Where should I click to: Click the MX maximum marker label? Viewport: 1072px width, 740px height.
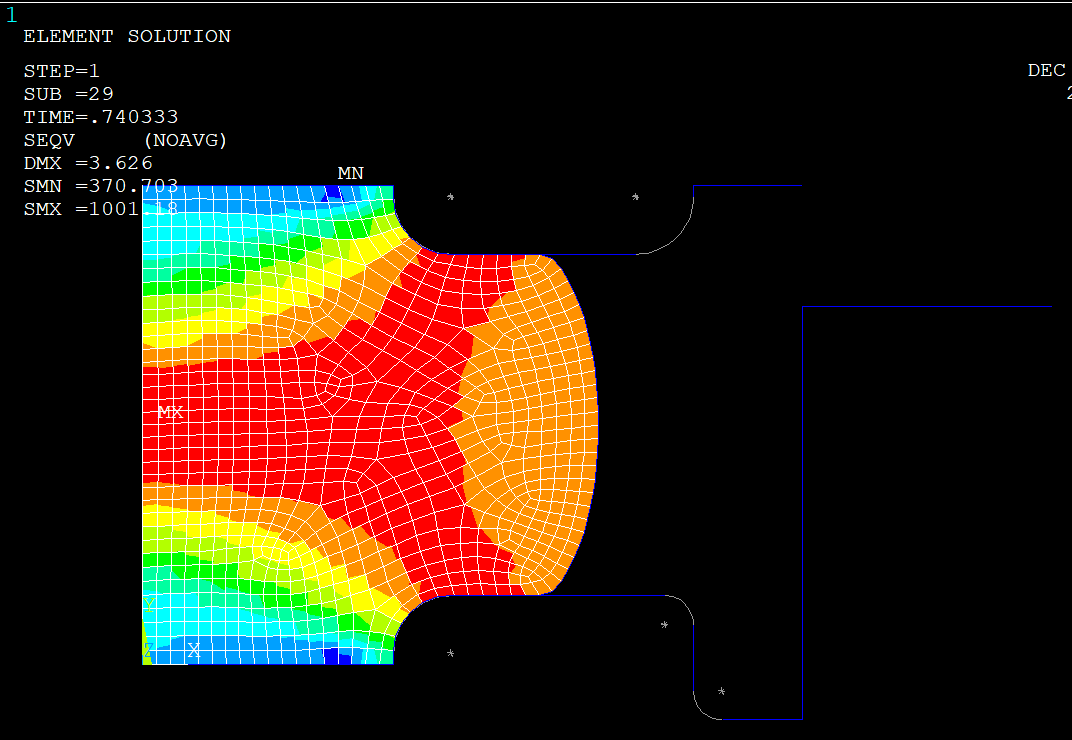(x=170, y=412)
